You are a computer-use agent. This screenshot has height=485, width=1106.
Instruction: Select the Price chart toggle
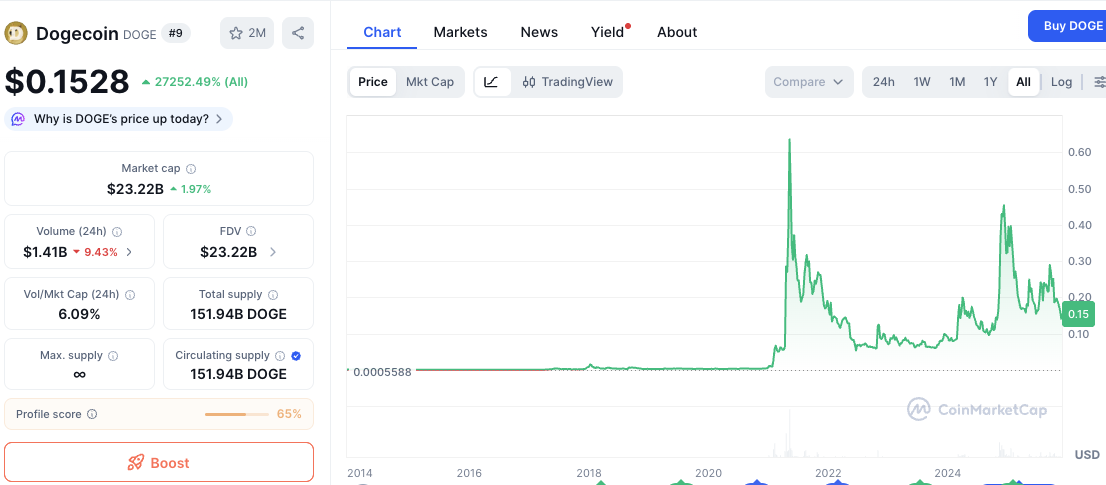click(372, 82)
